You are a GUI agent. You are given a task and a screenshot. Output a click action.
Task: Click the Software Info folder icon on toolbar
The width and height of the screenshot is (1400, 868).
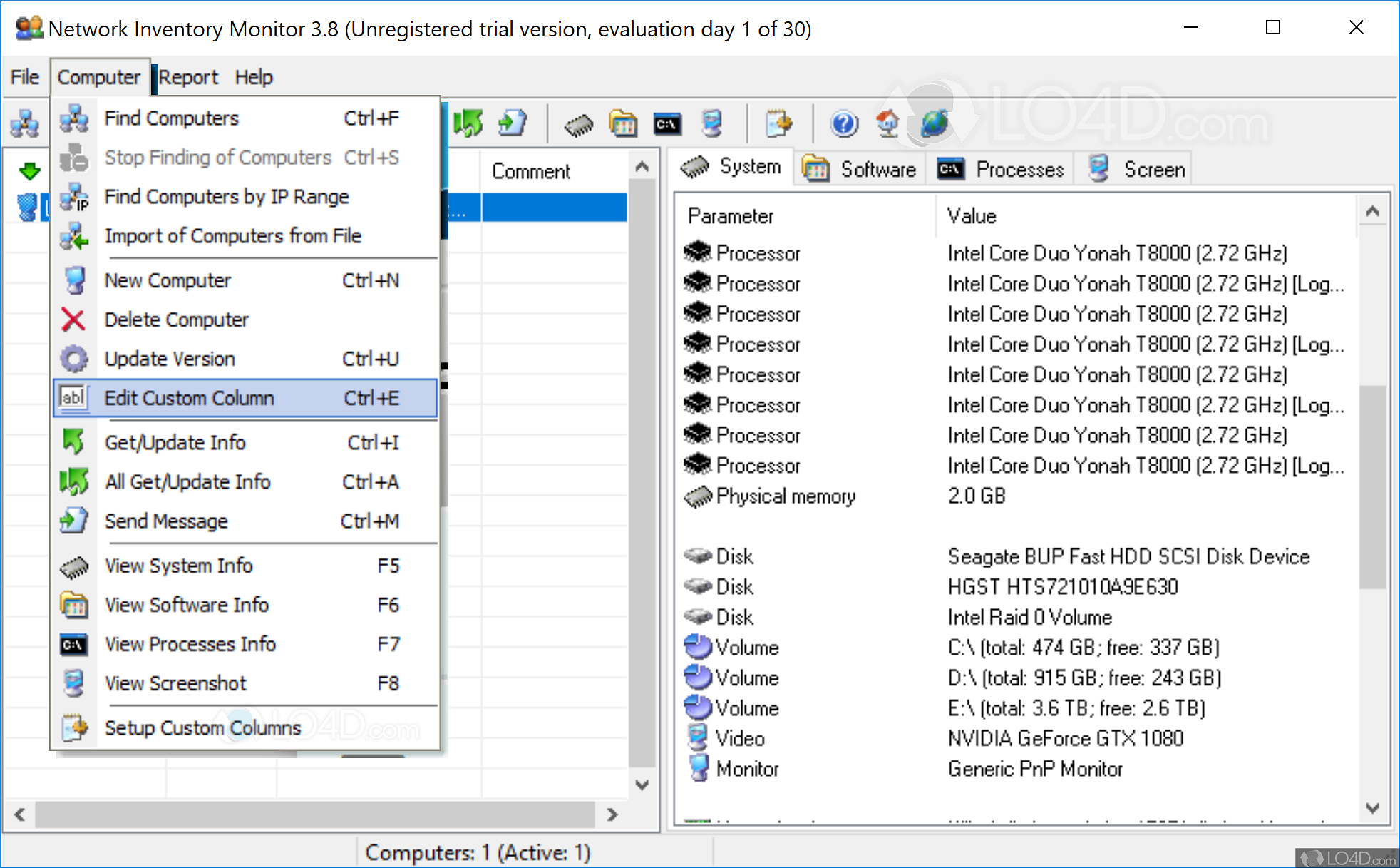coord(623,123)
